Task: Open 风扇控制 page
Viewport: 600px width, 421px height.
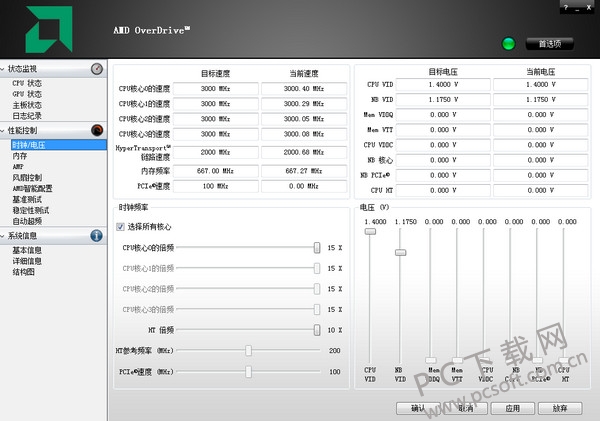Action: [x=27, y=178]
